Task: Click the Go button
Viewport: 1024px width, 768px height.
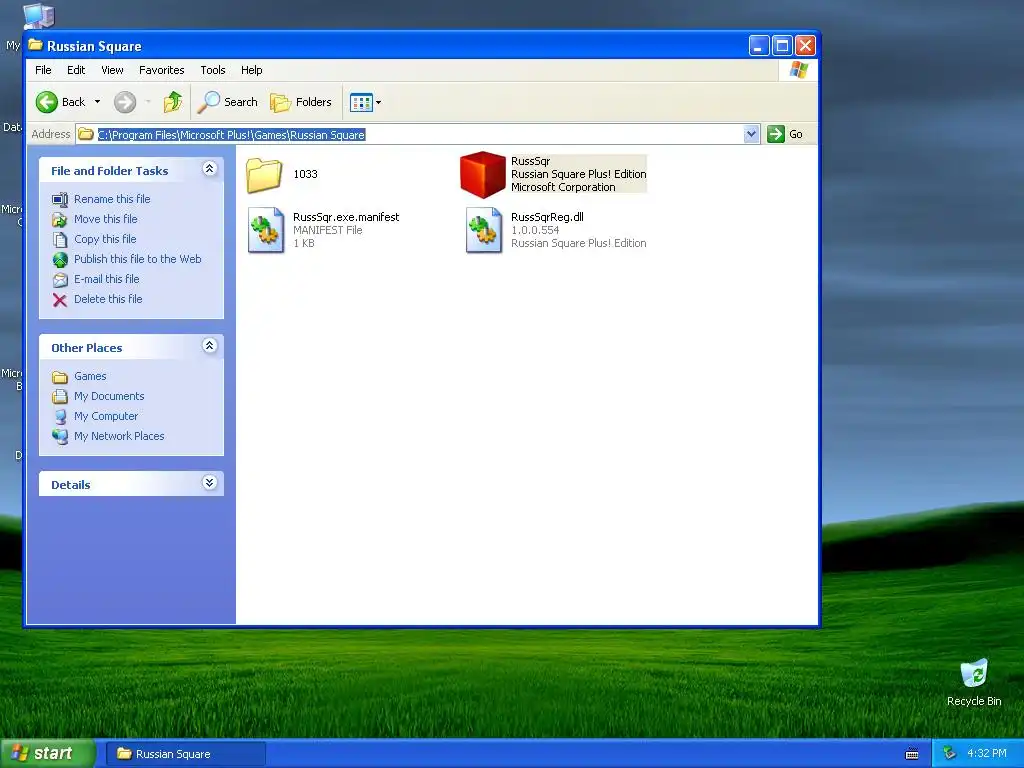Action: coord(786,134)
